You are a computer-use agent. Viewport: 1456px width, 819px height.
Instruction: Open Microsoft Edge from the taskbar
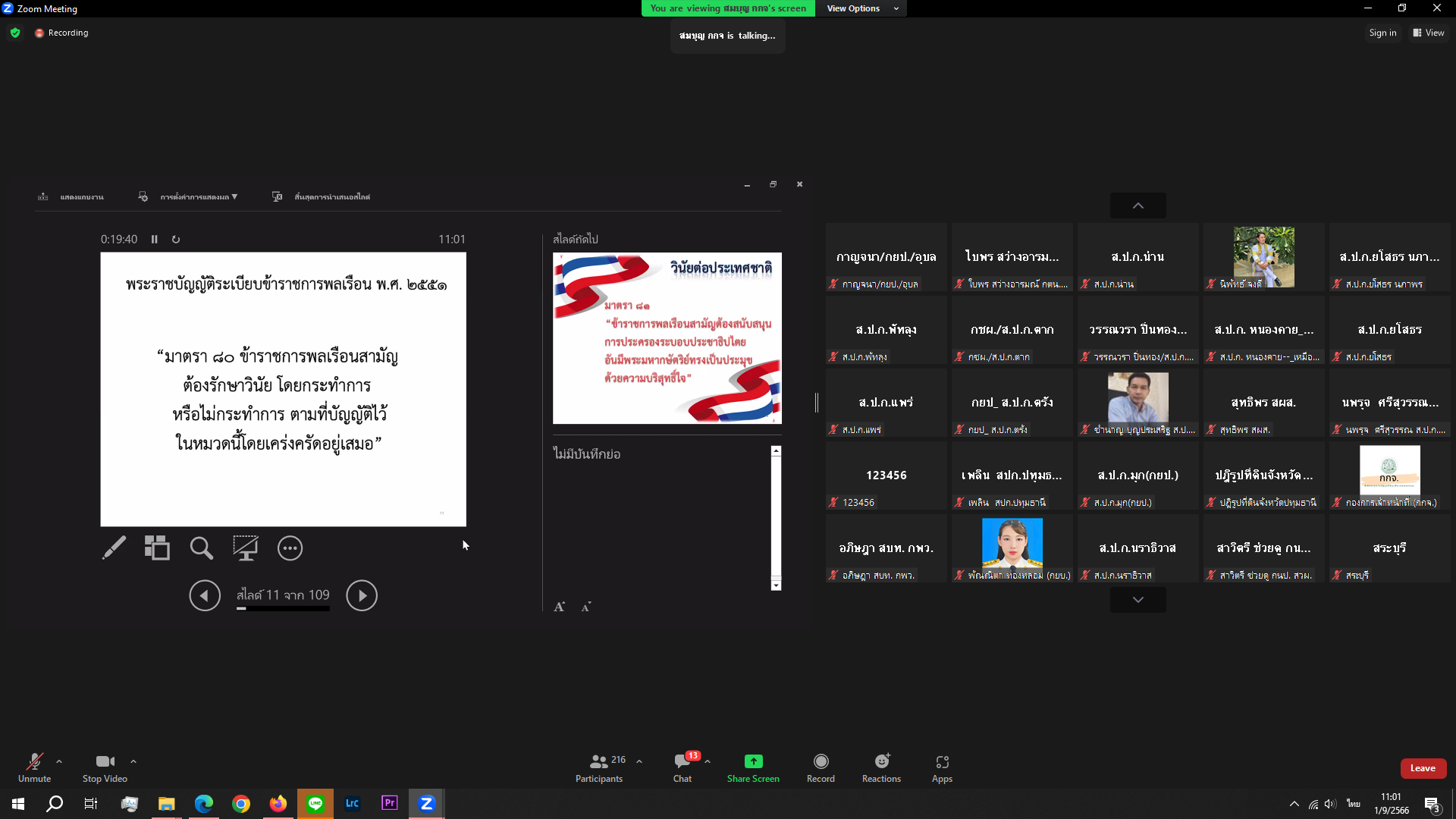tap(204, 804)
